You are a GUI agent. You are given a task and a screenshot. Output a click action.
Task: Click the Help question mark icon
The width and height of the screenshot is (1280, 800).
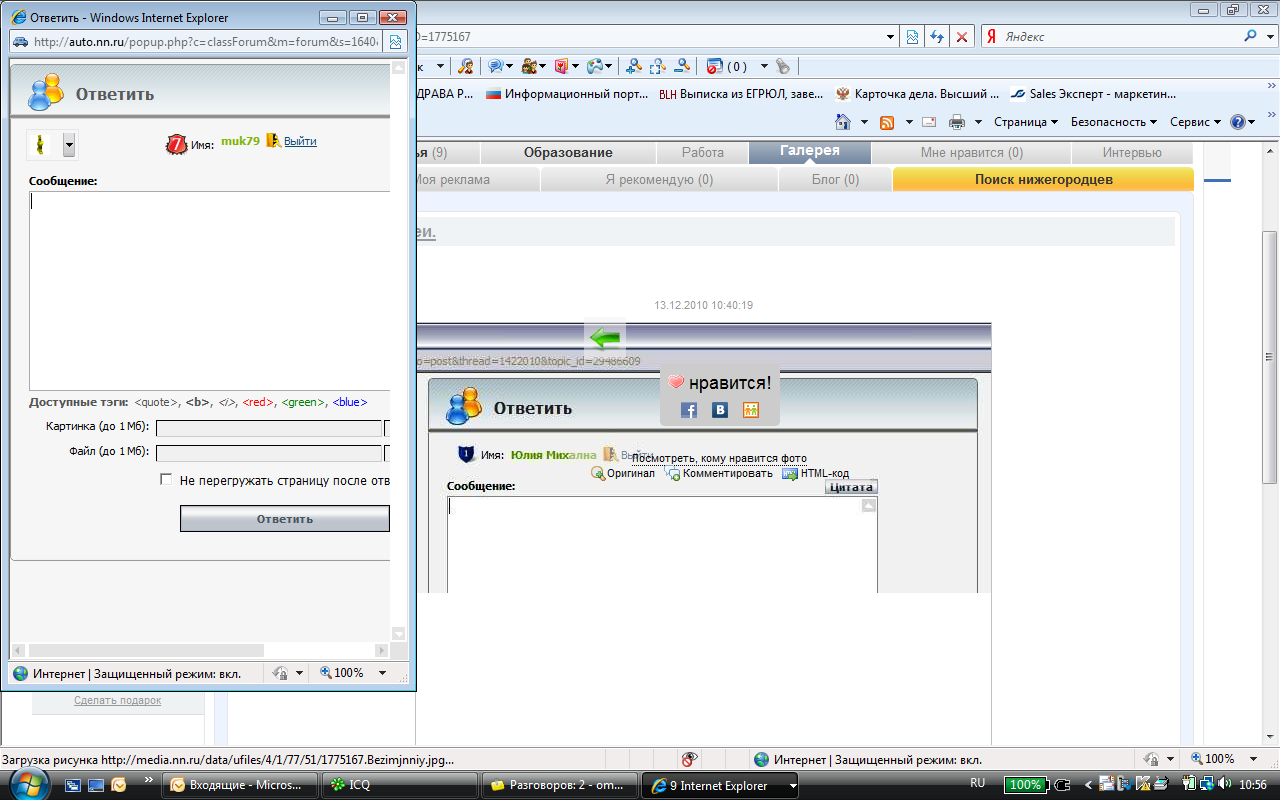point(1238,122)
